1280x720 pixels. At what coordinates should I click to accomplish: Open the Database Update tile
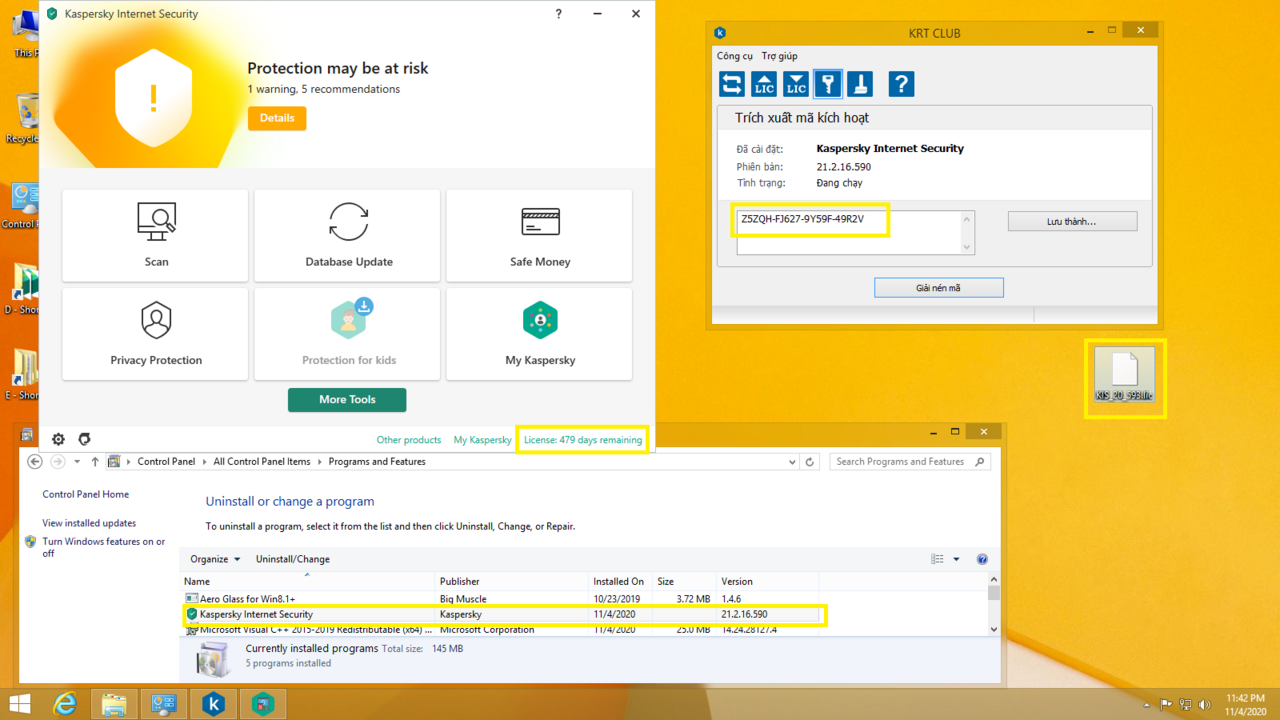pyautogui.click(x=347, y=236)
